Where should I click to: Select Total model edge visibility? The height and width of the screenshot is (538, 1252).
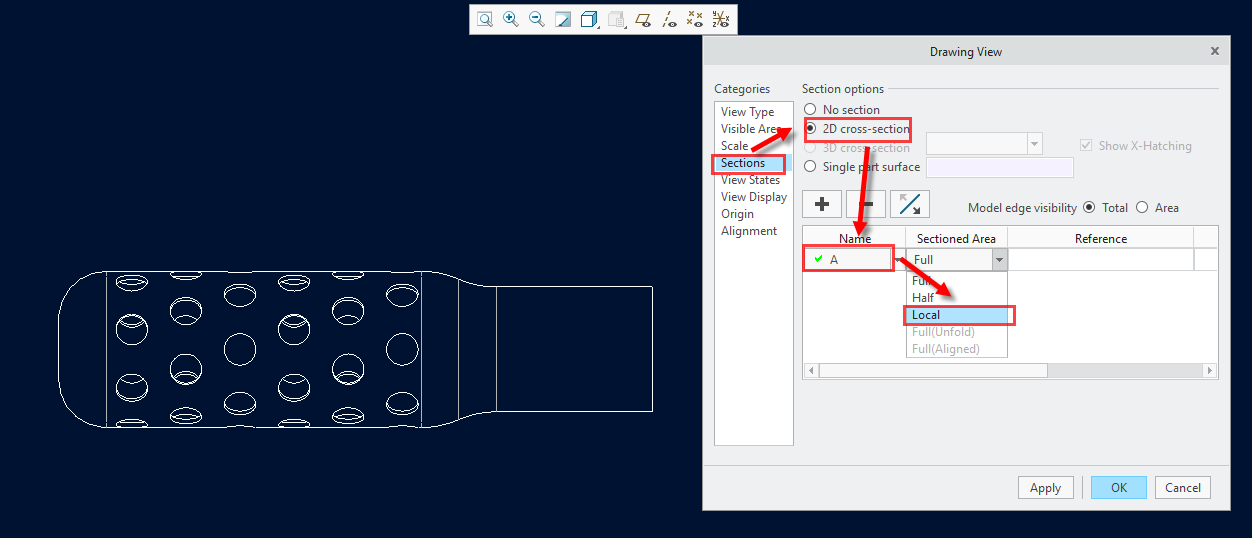click(x=1089, y=208)
